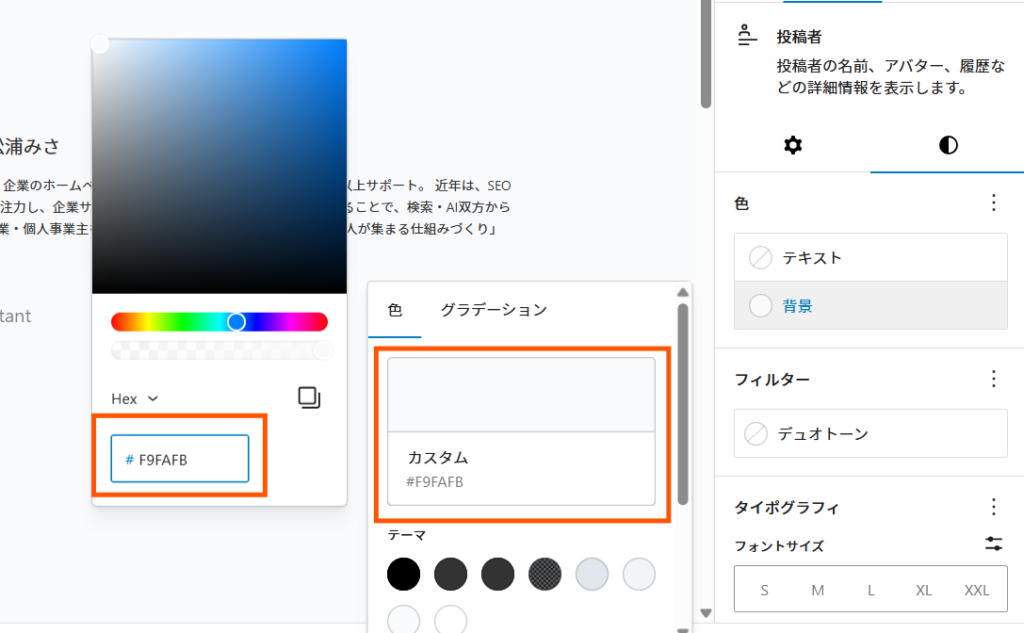Switch to the グラデーション tab
The height and width of the screenshot is (633, 1024).
point(493,310)
